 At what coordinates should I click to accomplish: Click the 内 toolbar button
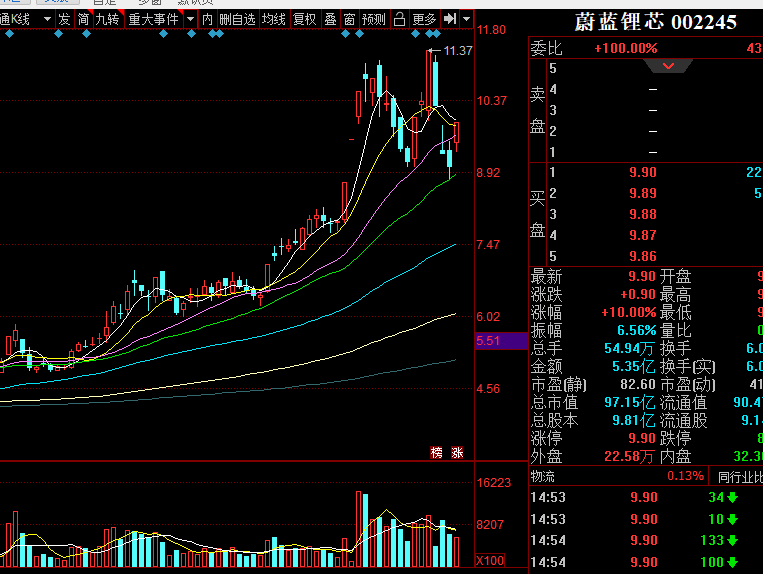click(x=207, y=19)
